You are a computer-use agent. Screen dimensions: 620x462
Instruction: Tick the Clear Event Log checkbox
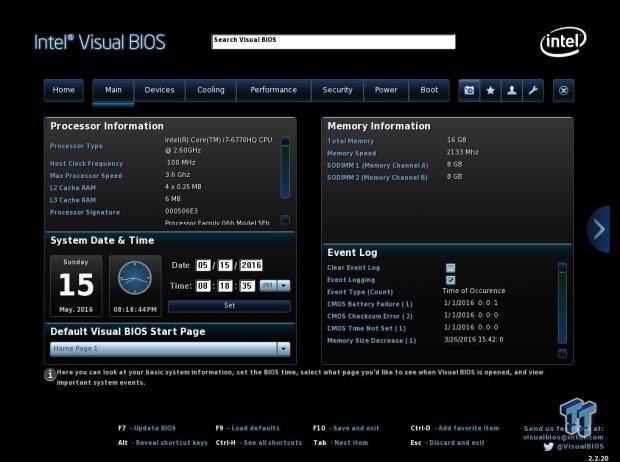coord(450,268)
